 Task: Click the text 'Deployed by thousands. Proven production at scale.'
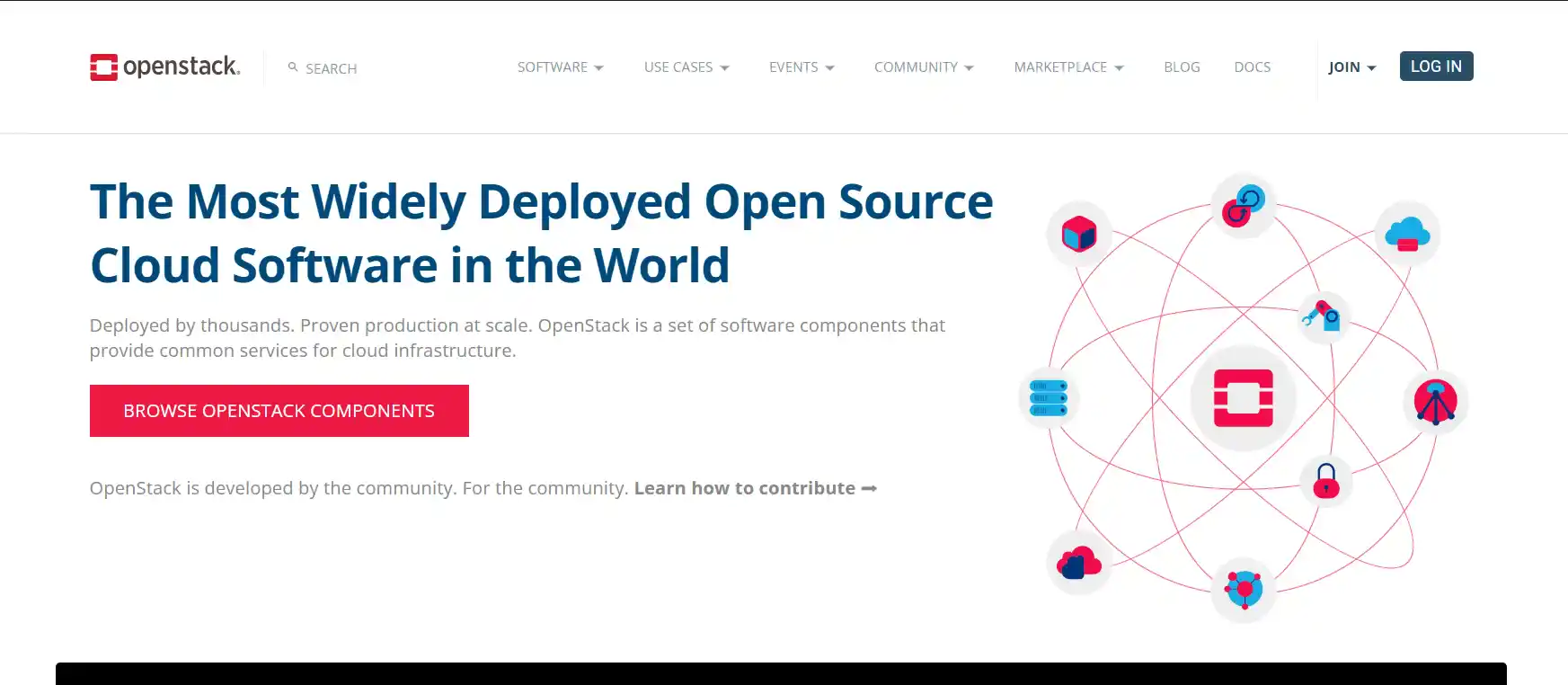[x=311, y=325]
